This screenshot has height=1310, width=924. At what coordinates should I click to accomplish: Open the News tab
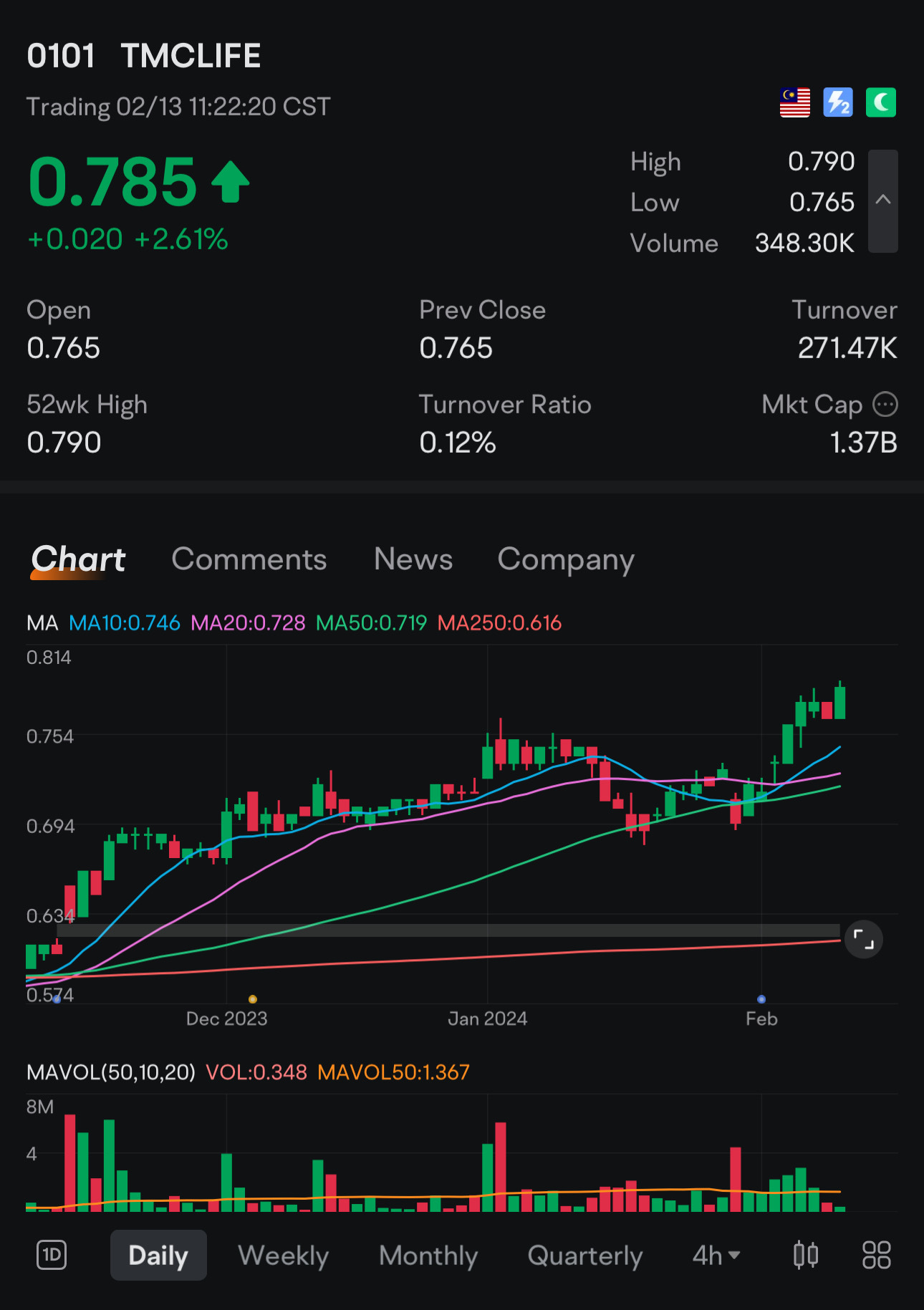pos(413,559)
